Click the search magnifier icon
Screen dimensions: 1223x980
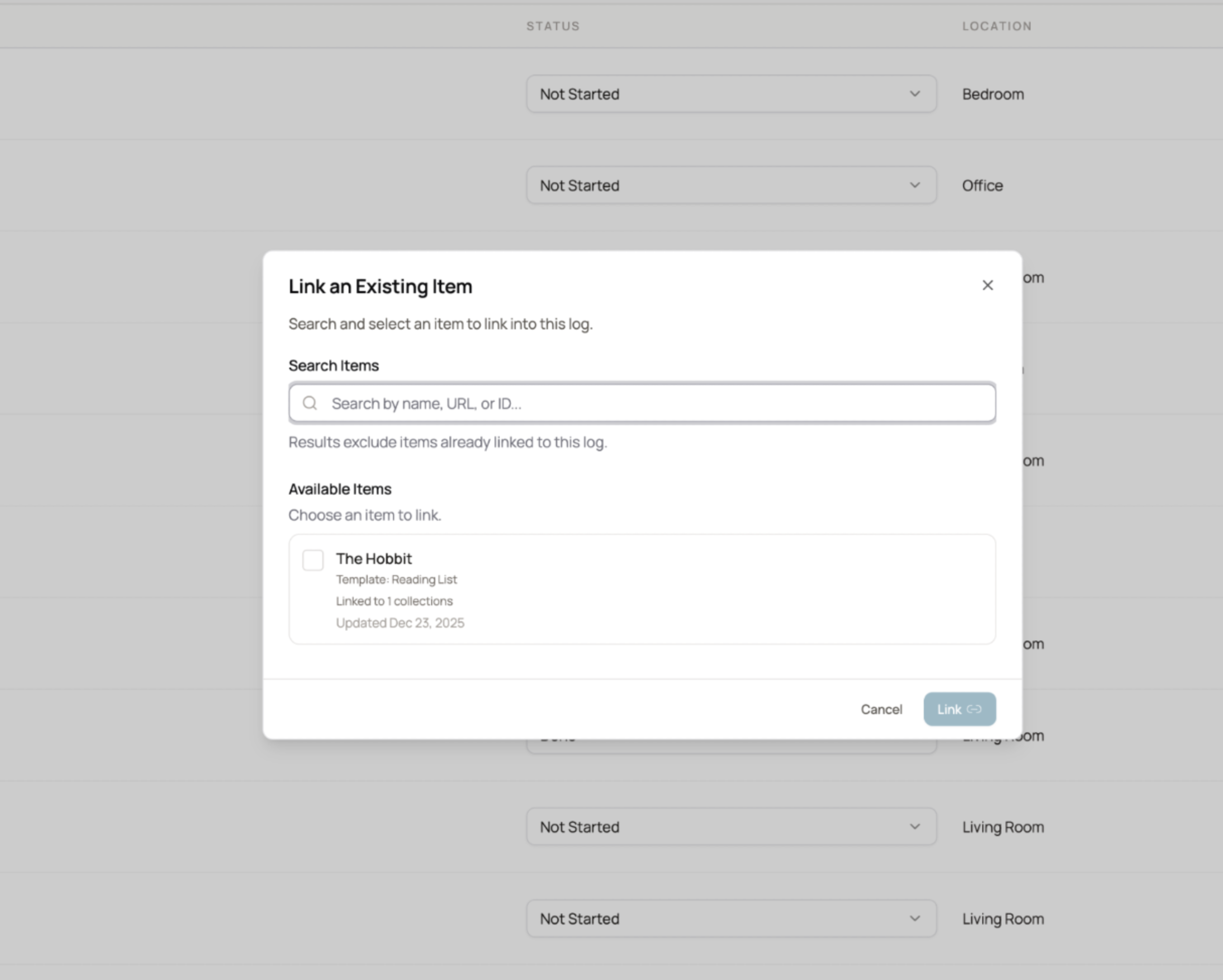[x=310, y=403]
